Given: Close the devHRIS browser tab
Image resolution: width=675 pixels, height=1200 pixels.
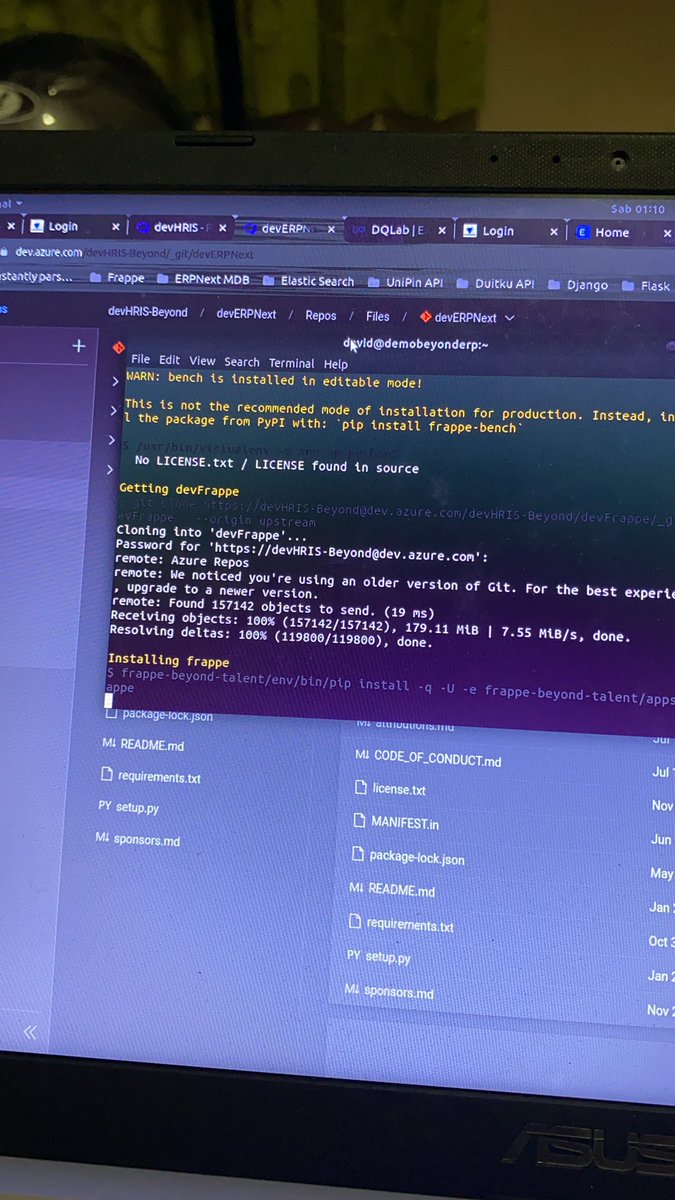Looking at the screenshot, I should tap(222, 228).
